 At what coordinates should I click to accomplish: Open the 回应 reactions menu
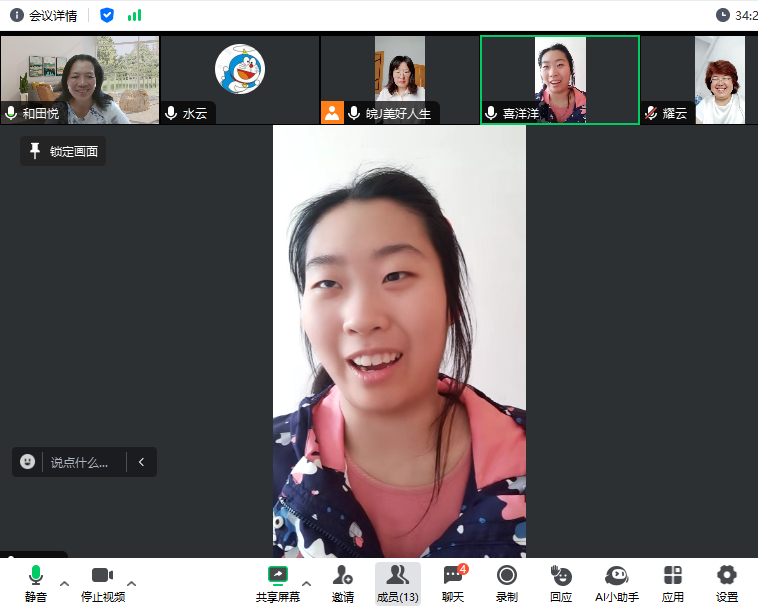click(x=561, y=582)
